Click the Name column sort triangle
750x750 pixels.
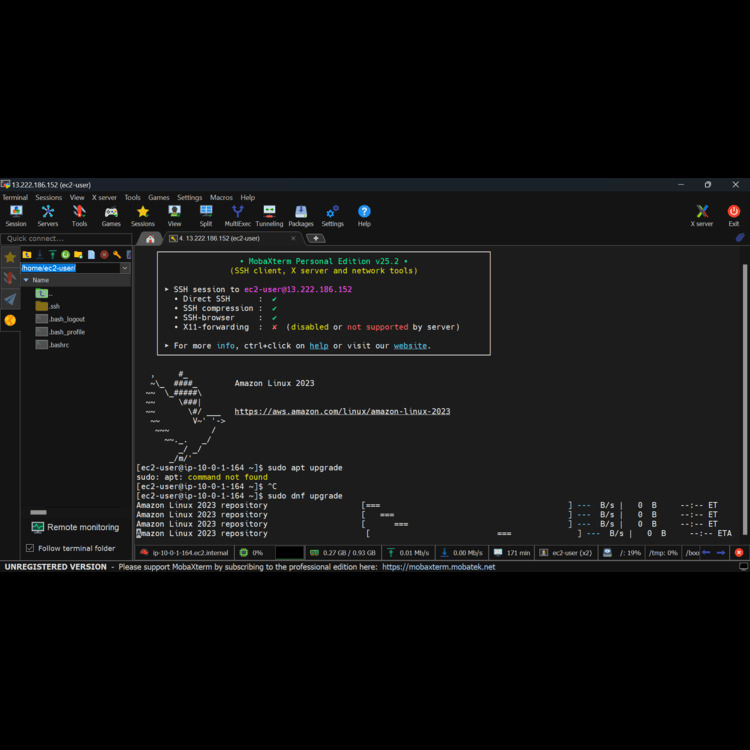pyautogui.click(x=26, y=280)
